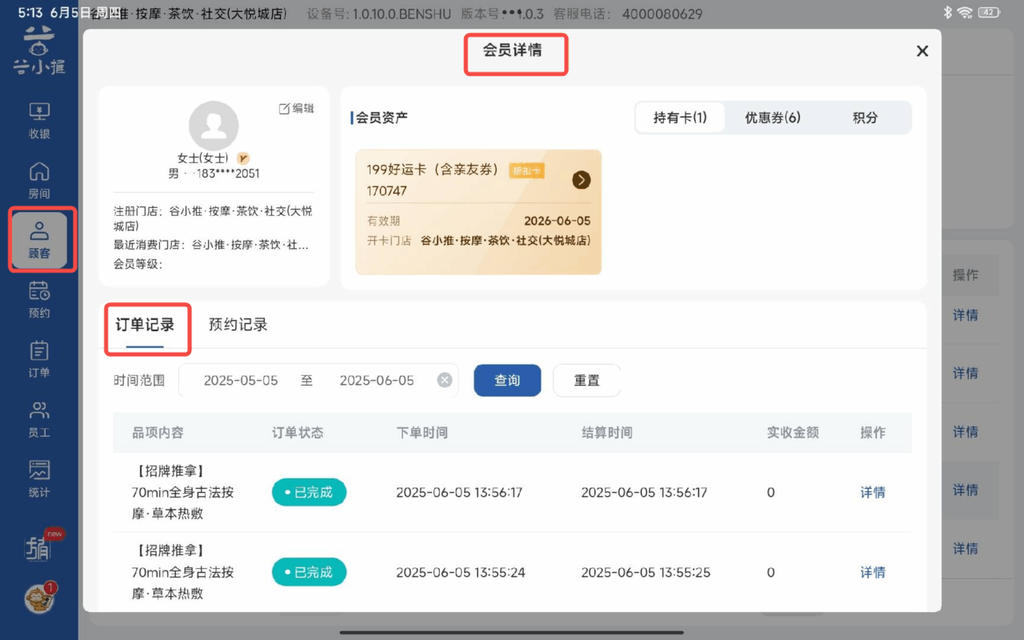Select the 预约记录 tab
Screen dimensions: 1024x640
pos(238,325)
